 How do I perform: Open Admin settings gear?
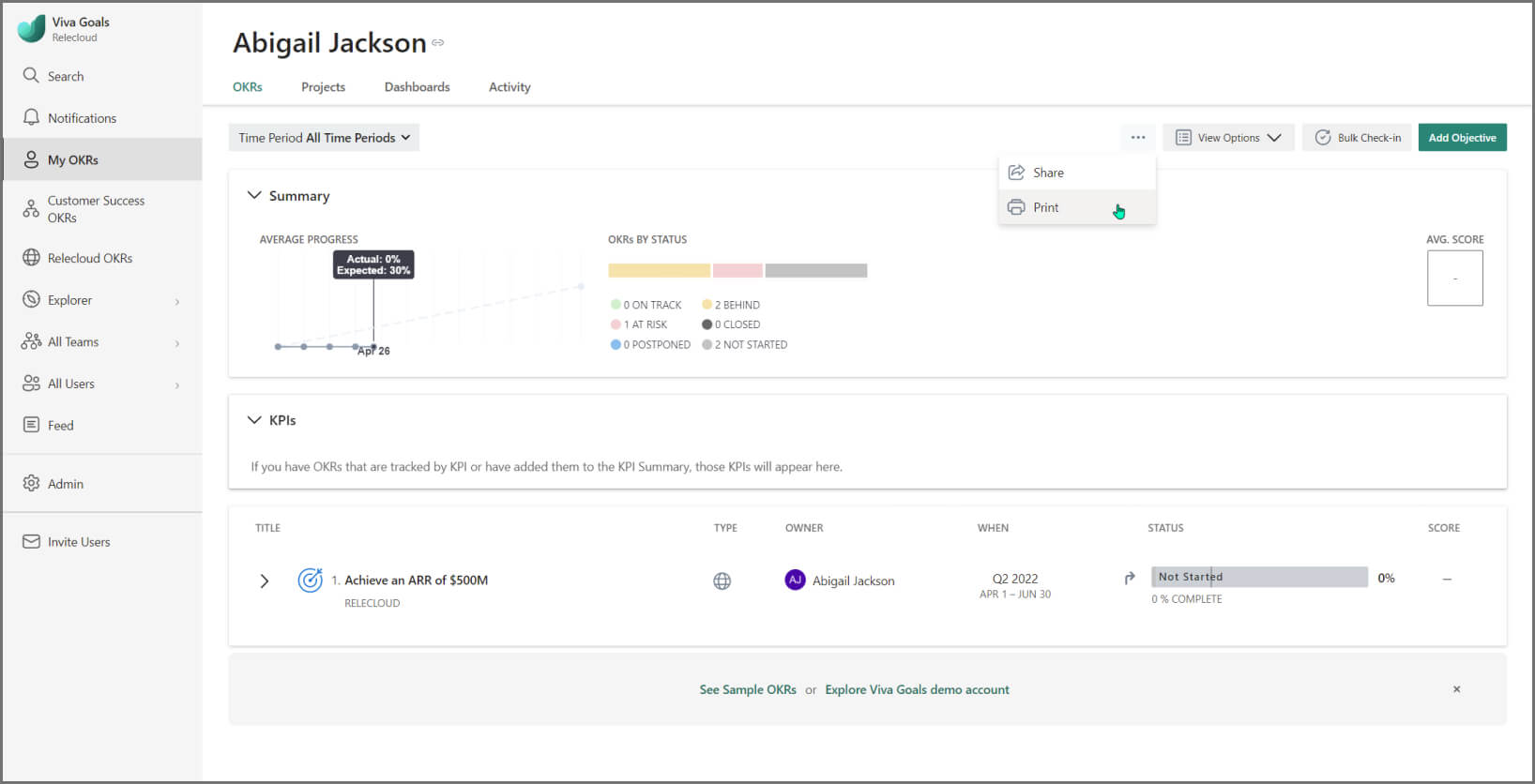click(102, 484)
